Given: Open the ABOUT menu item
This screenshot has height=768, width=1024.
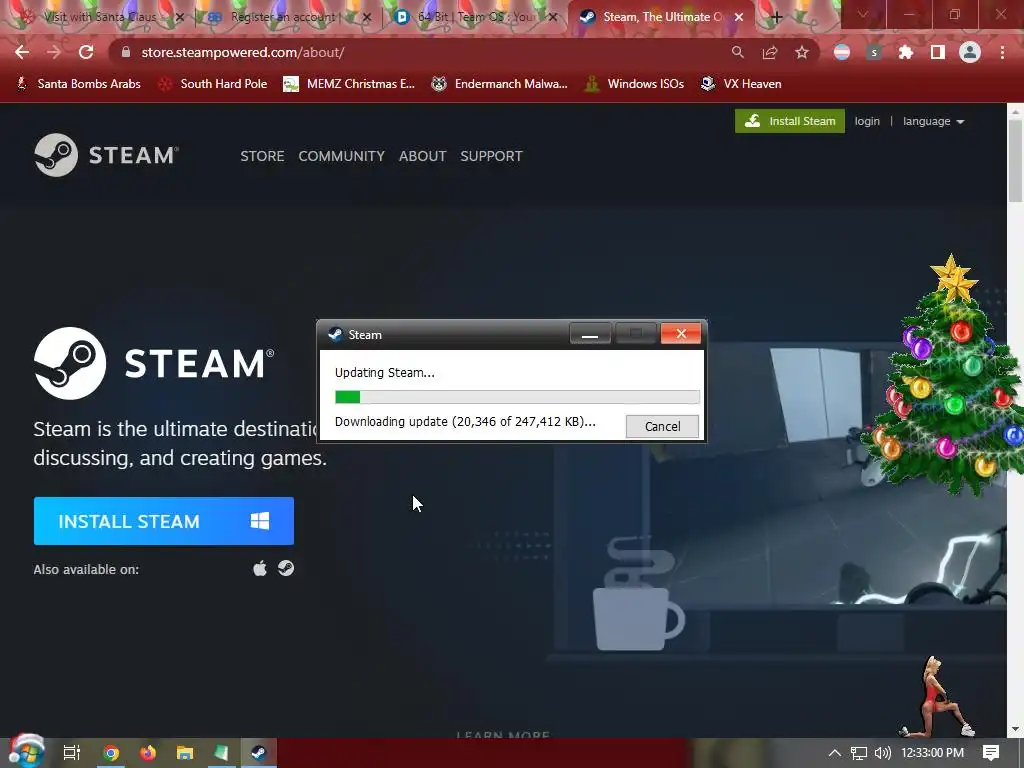Looking at the screenshot, I should pos(423,156).
